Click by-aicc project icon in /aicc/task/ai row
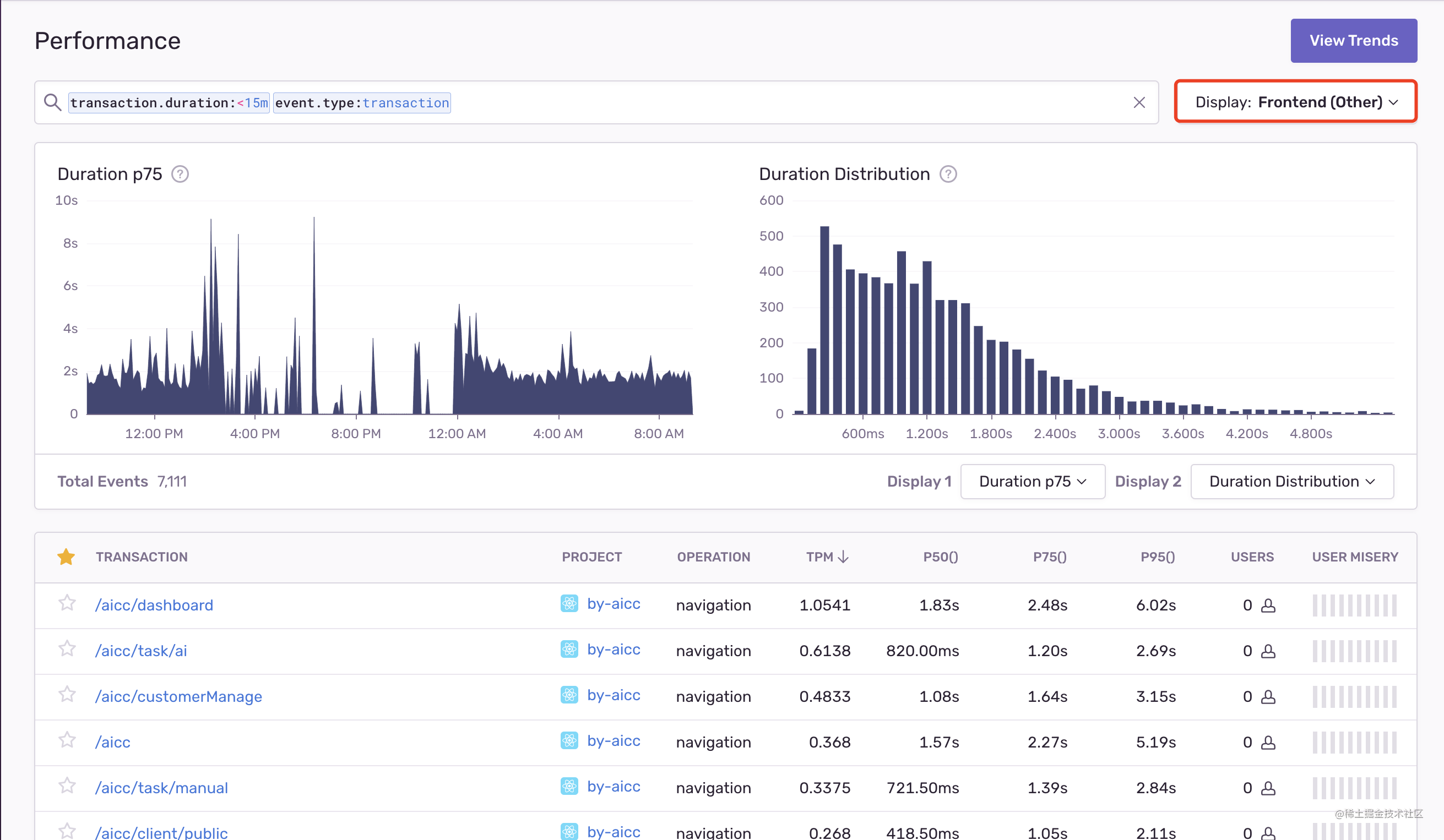This screenshot has height=840, width=1444. (x=569, y=650)
